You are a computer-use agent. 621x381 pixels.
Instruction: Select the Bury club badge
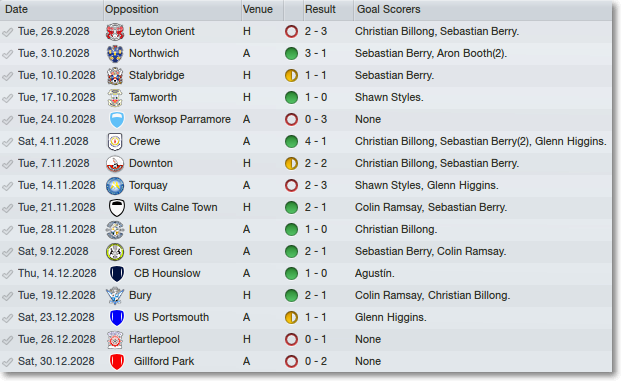(115, 296)
